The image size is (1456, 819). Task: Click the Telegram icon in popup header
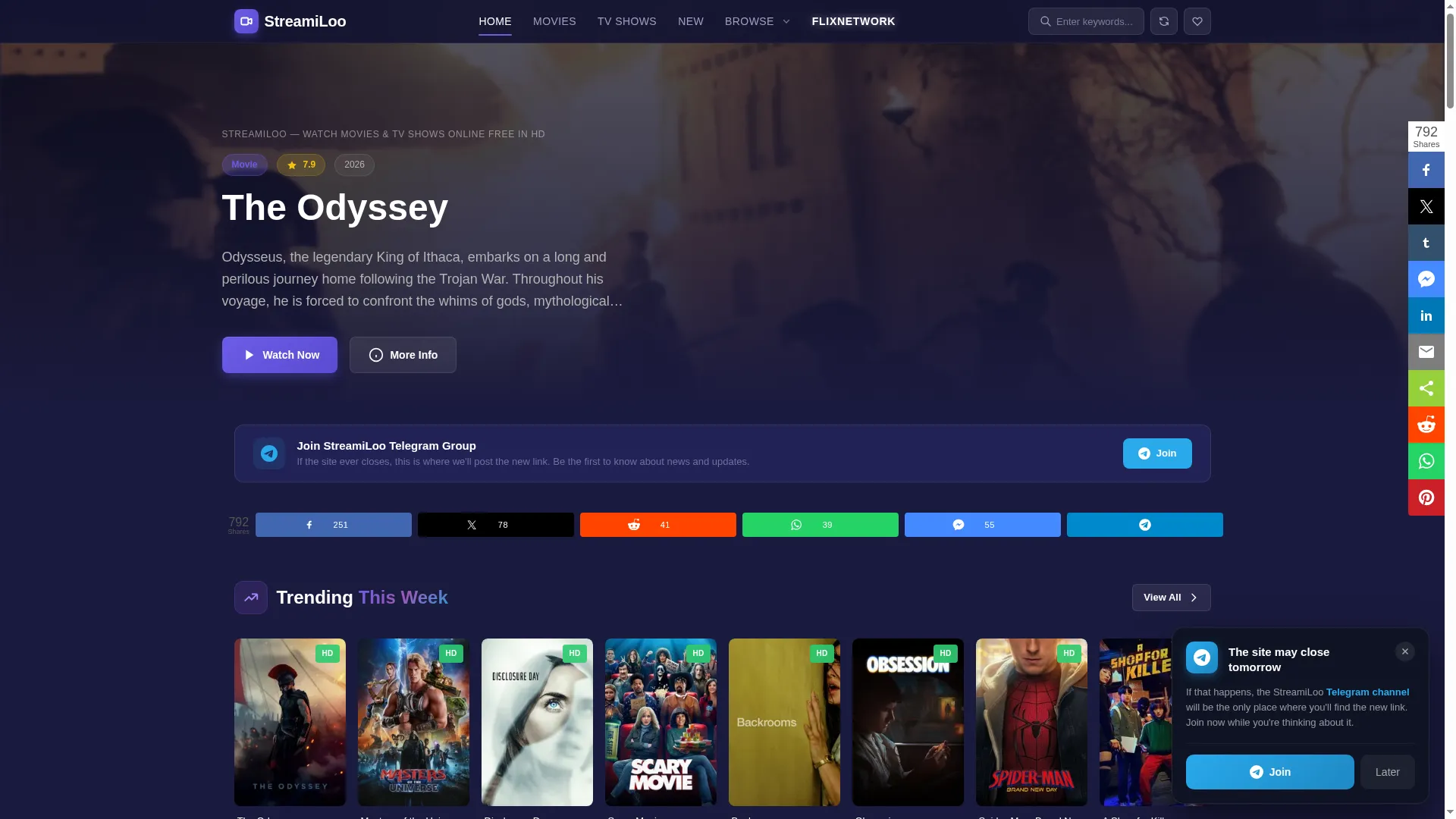pos(1201,657)
